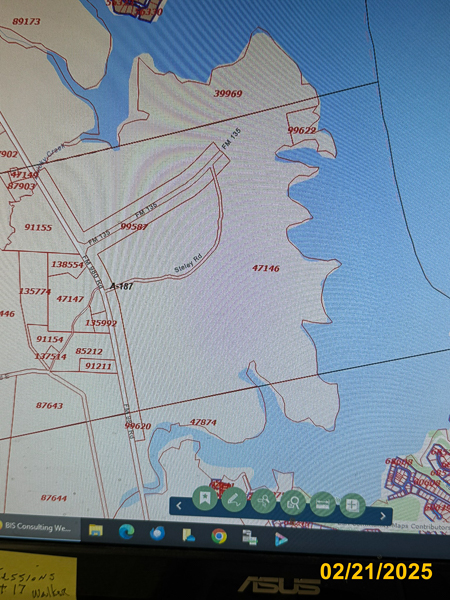Open the query search widget icon
This screenshot has height=600, width=450.
pyautogui.click(x=263, y=501)
